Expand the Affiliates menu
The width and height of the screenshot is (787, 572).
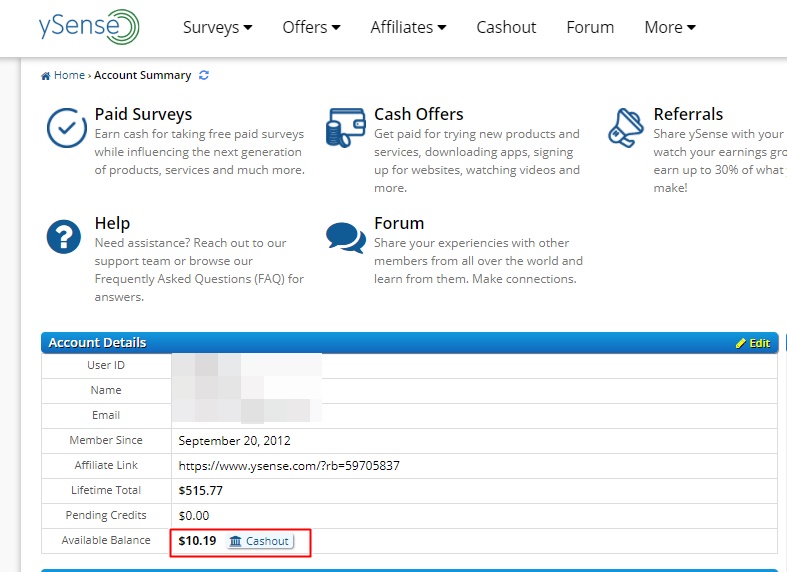pos(408,27)
